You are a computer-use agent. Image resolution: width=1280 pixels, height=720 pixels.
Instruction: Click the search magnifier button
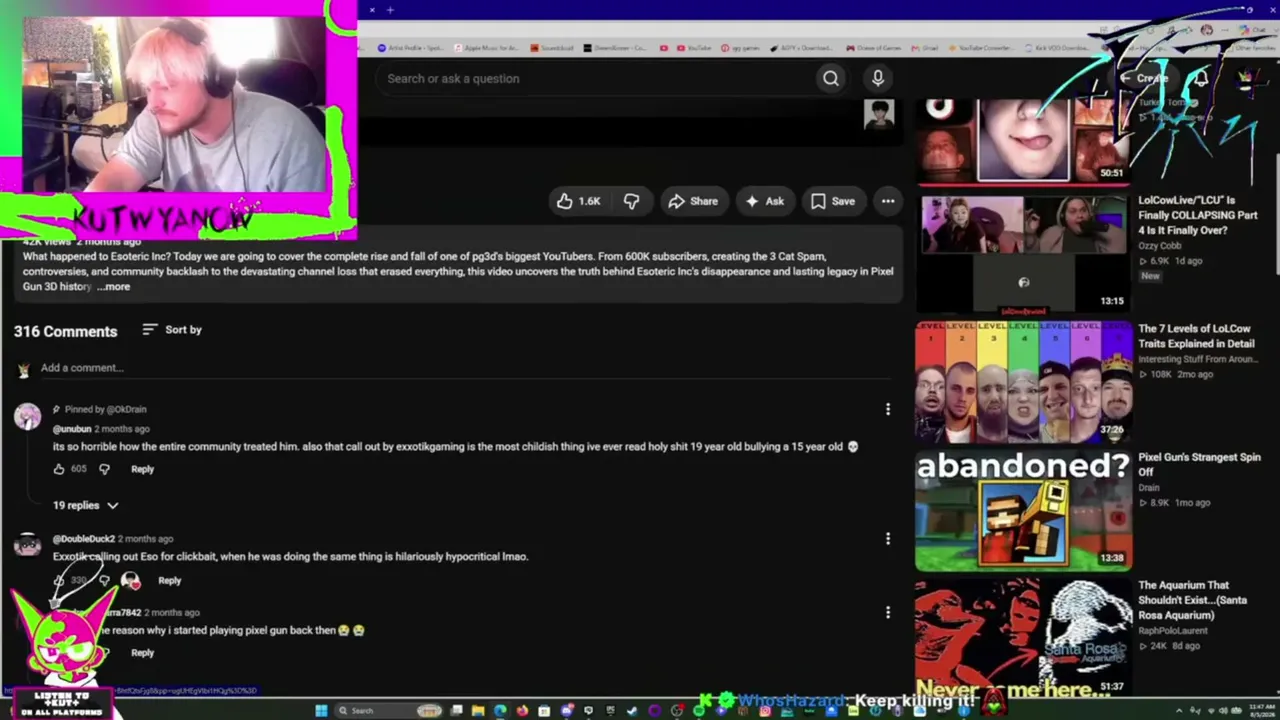[x=830, y=78]
